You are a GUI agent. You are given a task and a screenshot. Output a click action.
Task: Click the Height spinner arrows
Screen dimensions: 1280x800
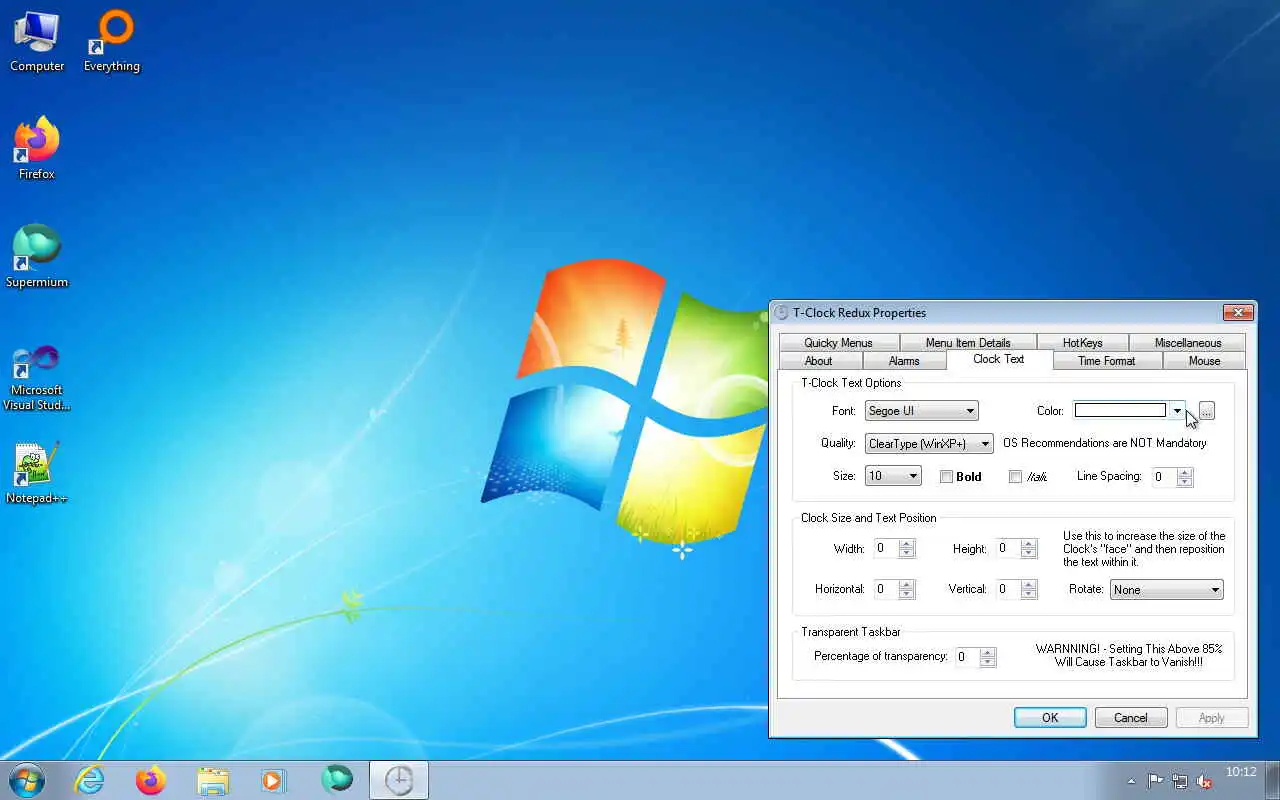(x=1029, y=549)
